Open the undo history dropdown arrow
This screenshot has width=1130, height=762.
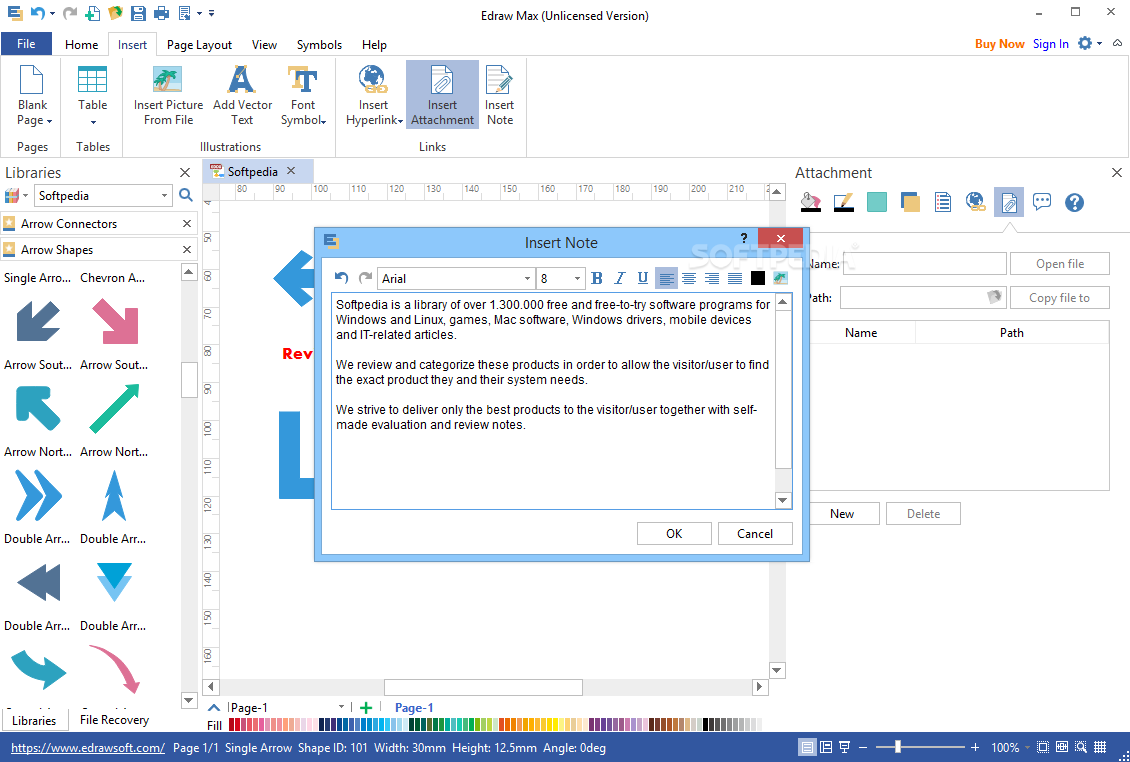coord(53,13)
